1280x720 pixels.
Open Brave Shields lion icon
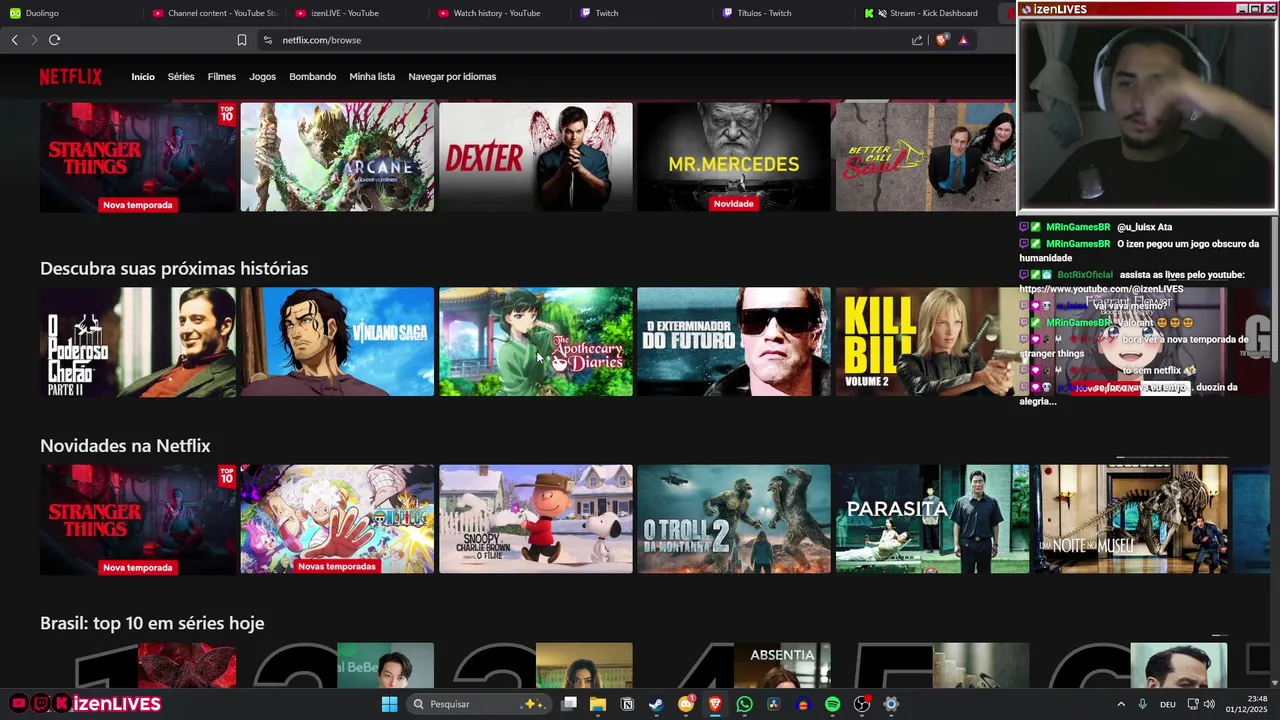(941, 40)
